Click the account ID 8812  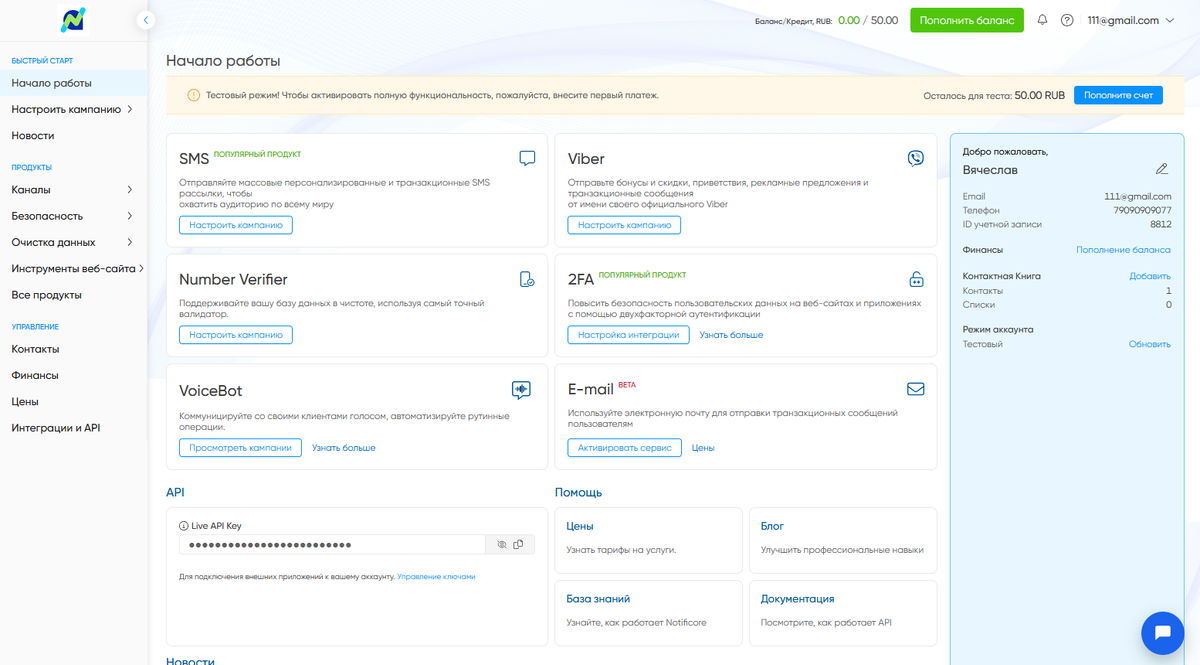pos(1160,224)
